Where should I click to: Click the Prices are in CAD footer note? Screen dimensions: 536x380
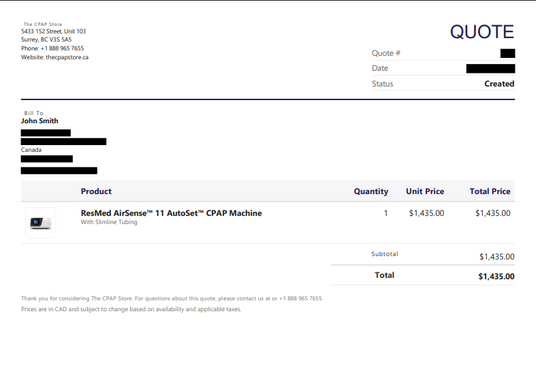tap(131, 309)
